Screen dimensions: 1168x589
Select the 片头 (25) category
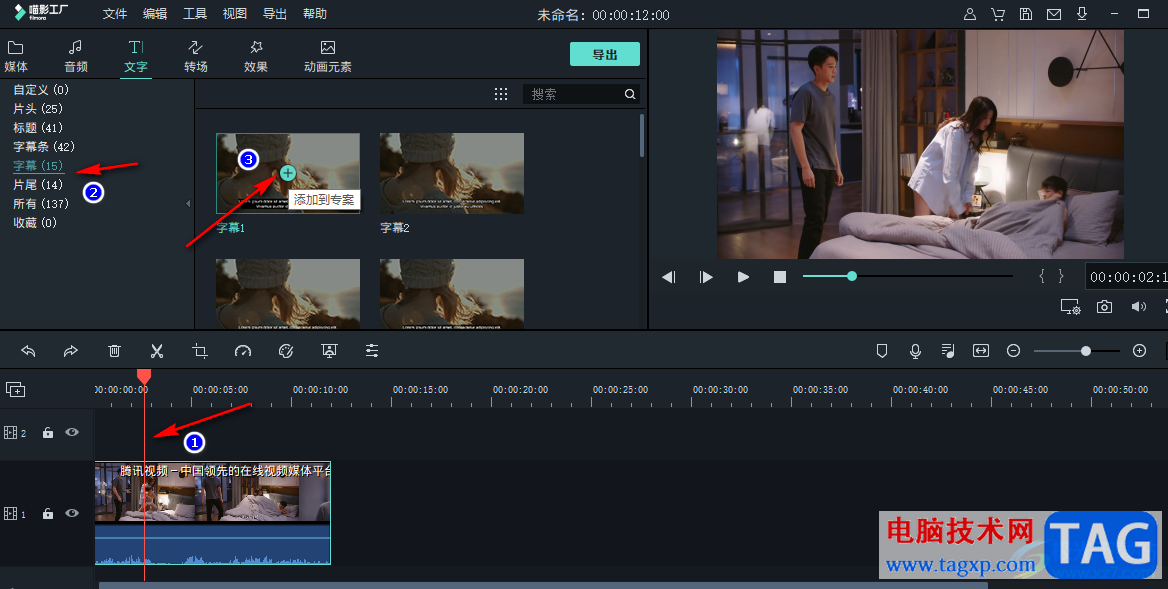coord(38,109)
